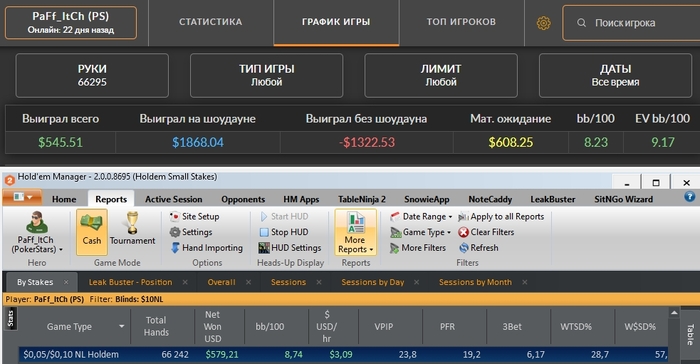Click the ДАТЫ Все время filter button
The image size is (700, 364).
tap(615, 75)
